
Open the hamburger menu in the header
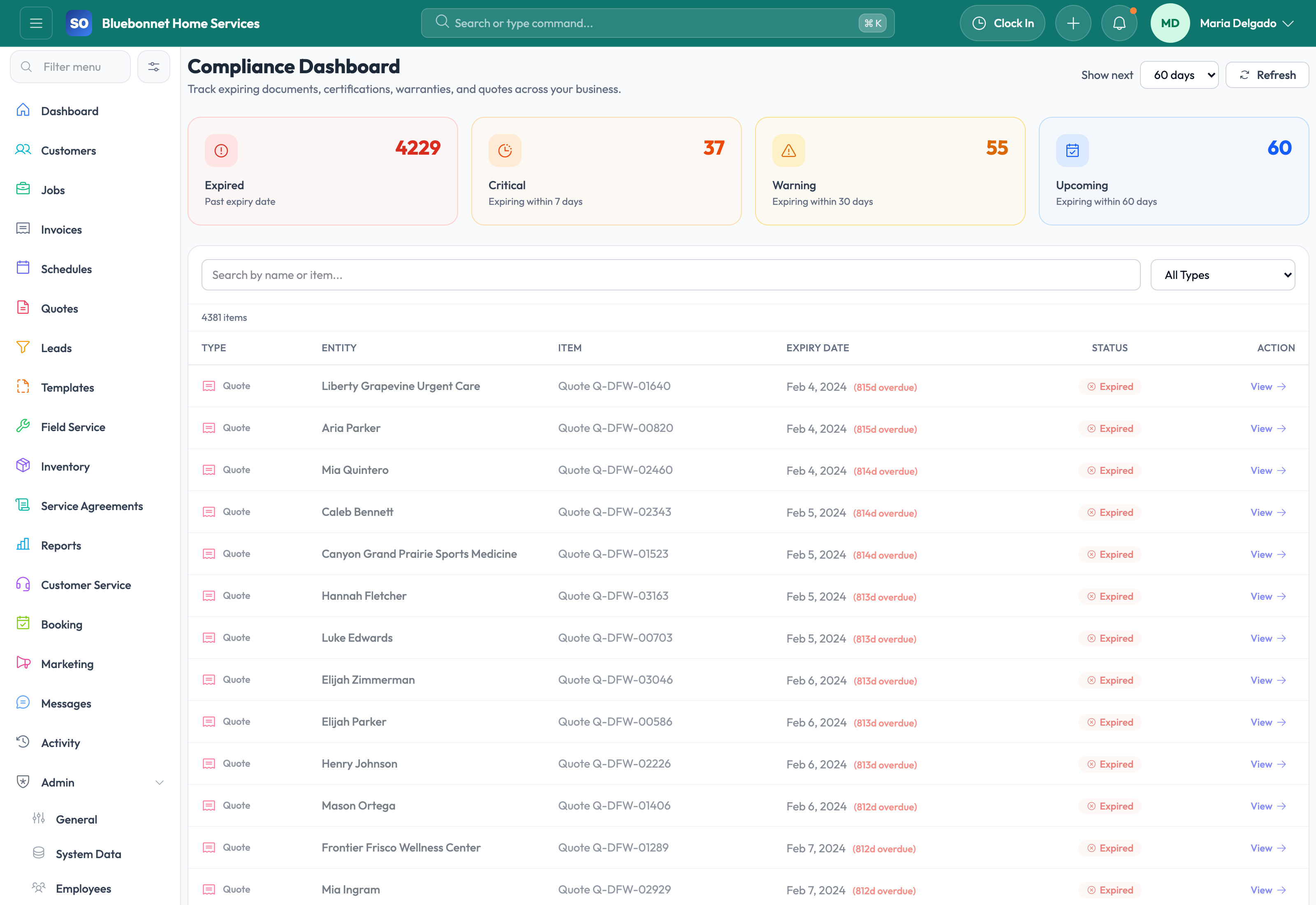pos(36,23)
